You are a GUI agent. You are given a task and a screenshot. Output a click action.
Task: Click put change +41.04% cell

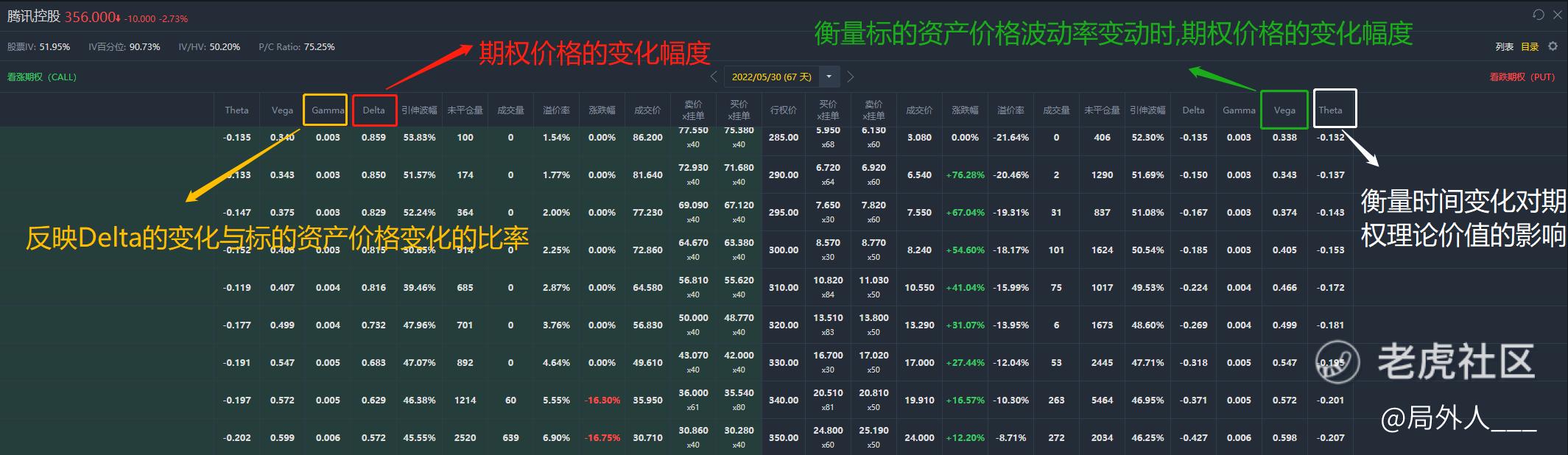tap(965, 288)
